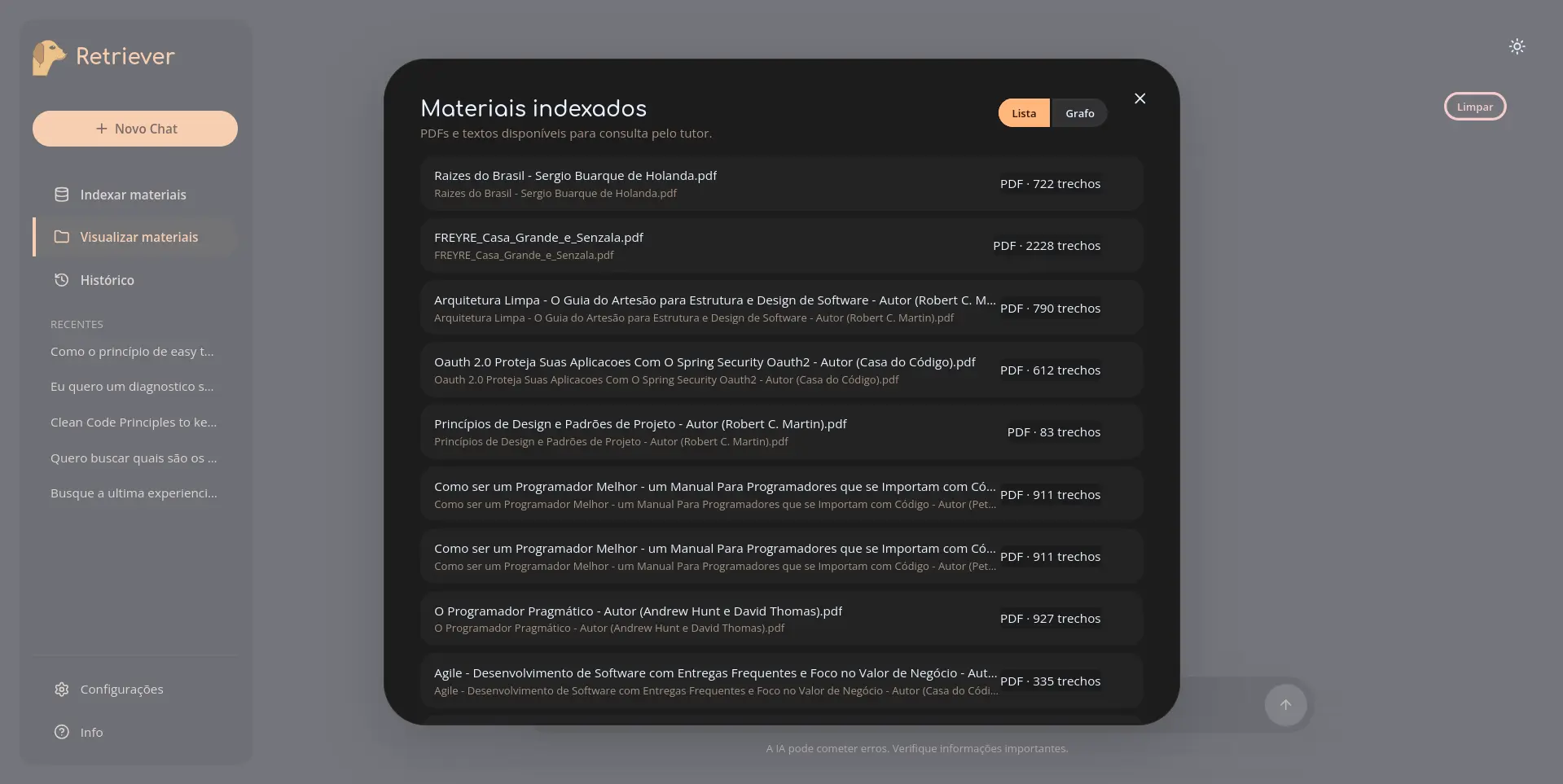Screen dimensions: 1563x784
Task: Click the Indexar materiais database icon
Action: [x=62, y=195]
